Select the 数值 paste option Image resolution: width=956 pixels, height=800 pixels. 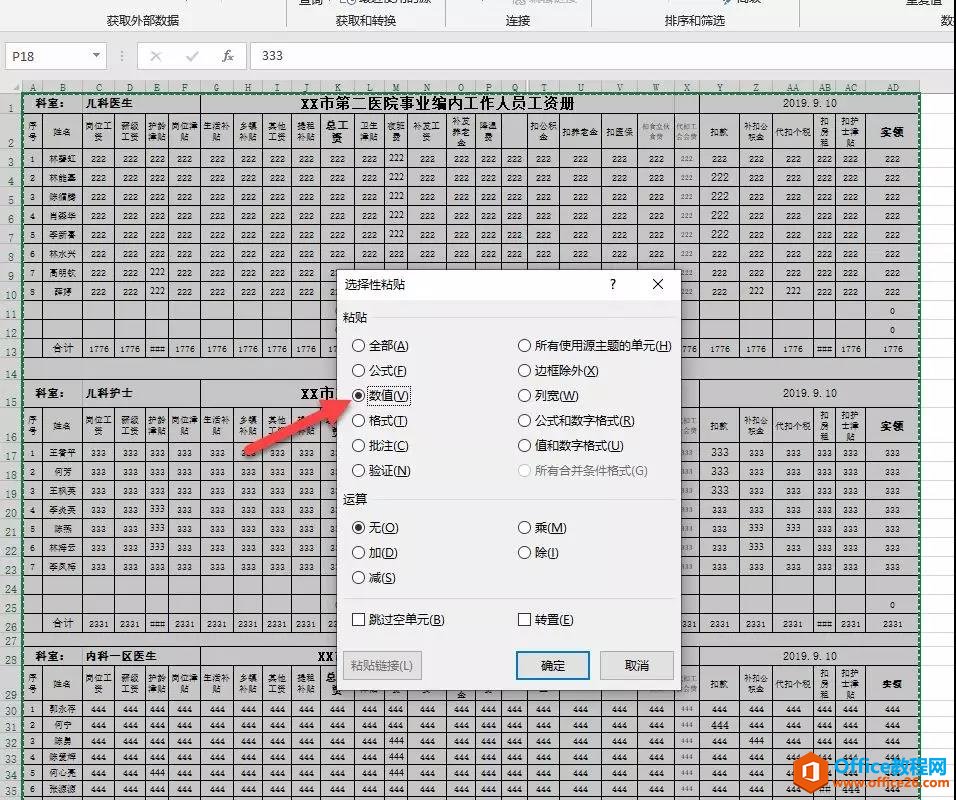coord(358,395)
